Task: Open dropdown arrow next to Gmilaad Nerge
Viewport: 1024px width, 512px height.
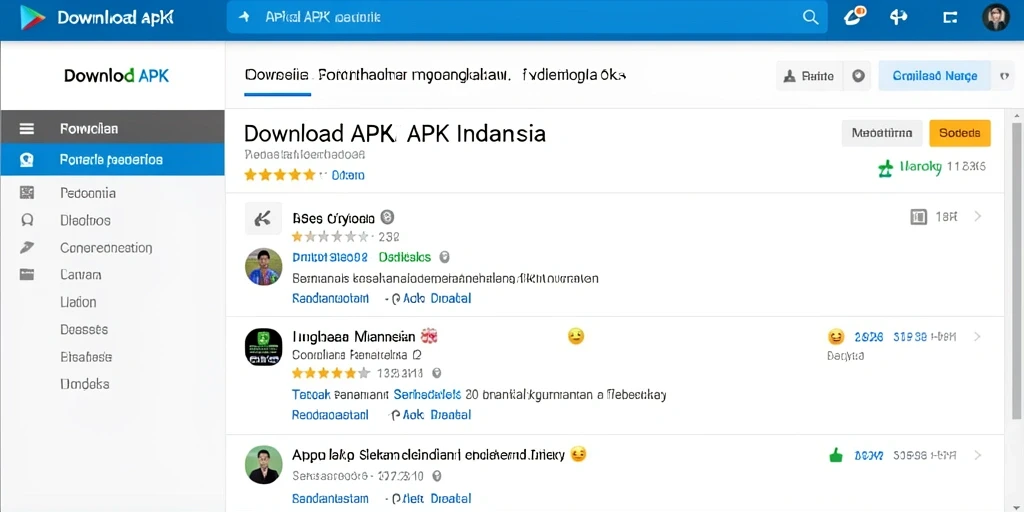Action: click(x=1004, y=76)
